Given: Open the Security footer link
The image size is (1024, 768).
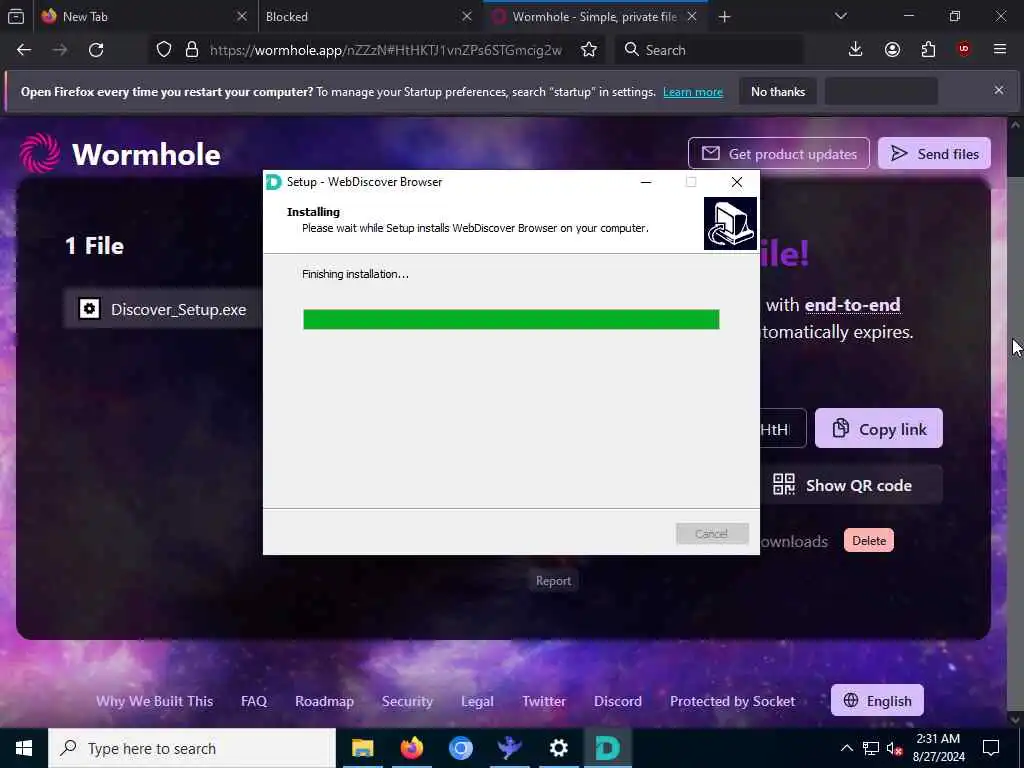Looking at the screenshot, I should tap(407, 701).
